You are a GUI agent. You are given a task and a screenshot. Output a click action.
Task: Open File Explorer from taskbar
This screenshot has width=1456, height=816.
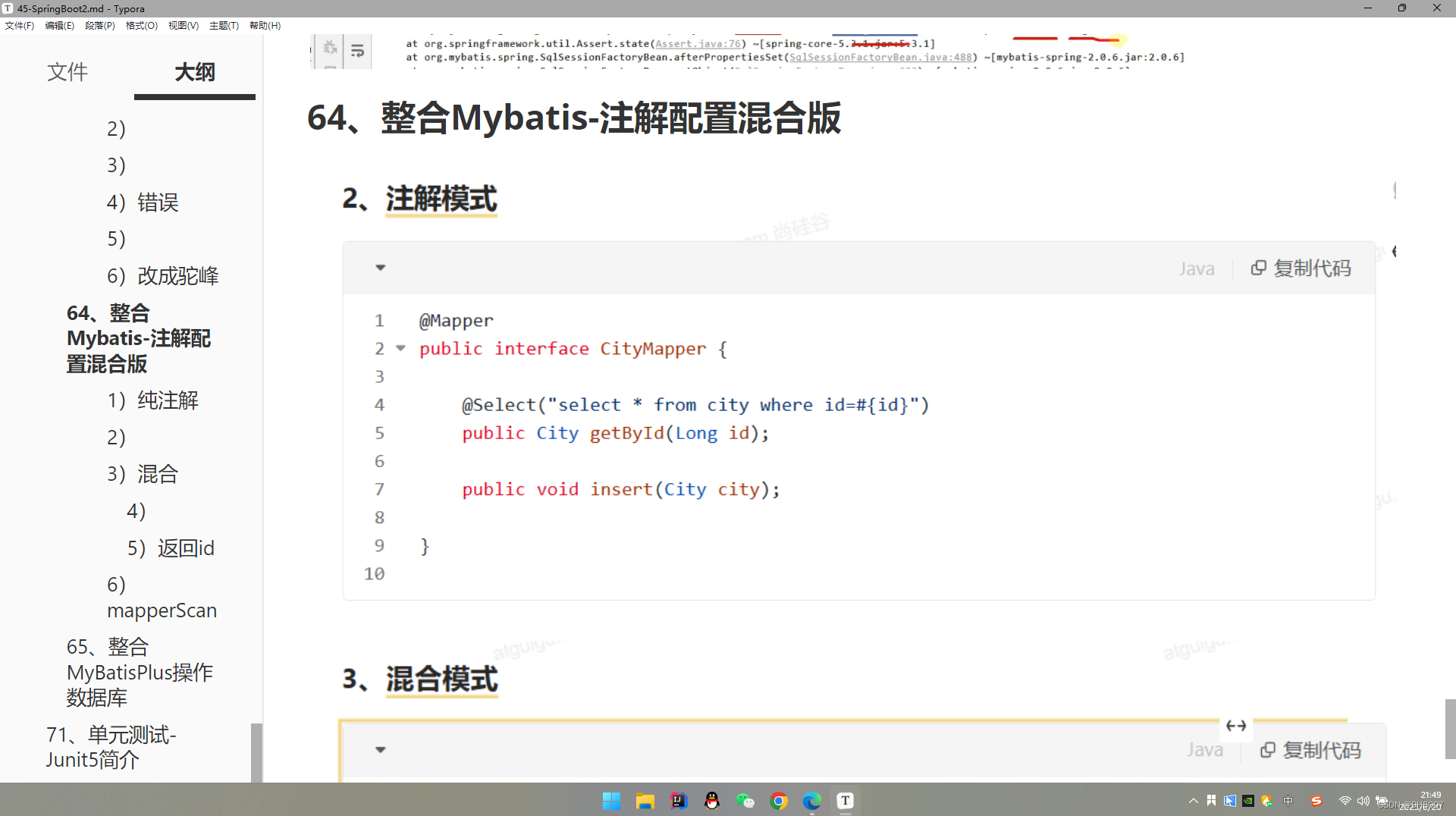pyautogui.click(x=645, y=801)
